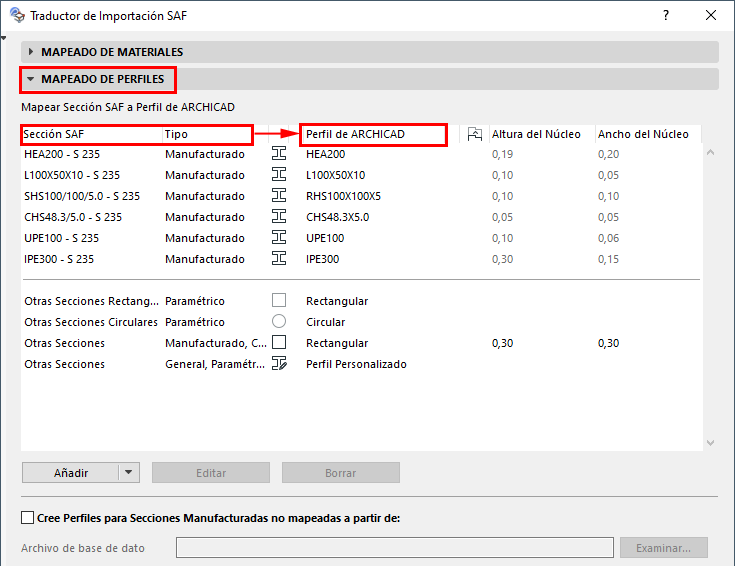Click the RHS100X100X5 profile cell
The height and width of the screenshot is (566, 735).
point(343,196)
